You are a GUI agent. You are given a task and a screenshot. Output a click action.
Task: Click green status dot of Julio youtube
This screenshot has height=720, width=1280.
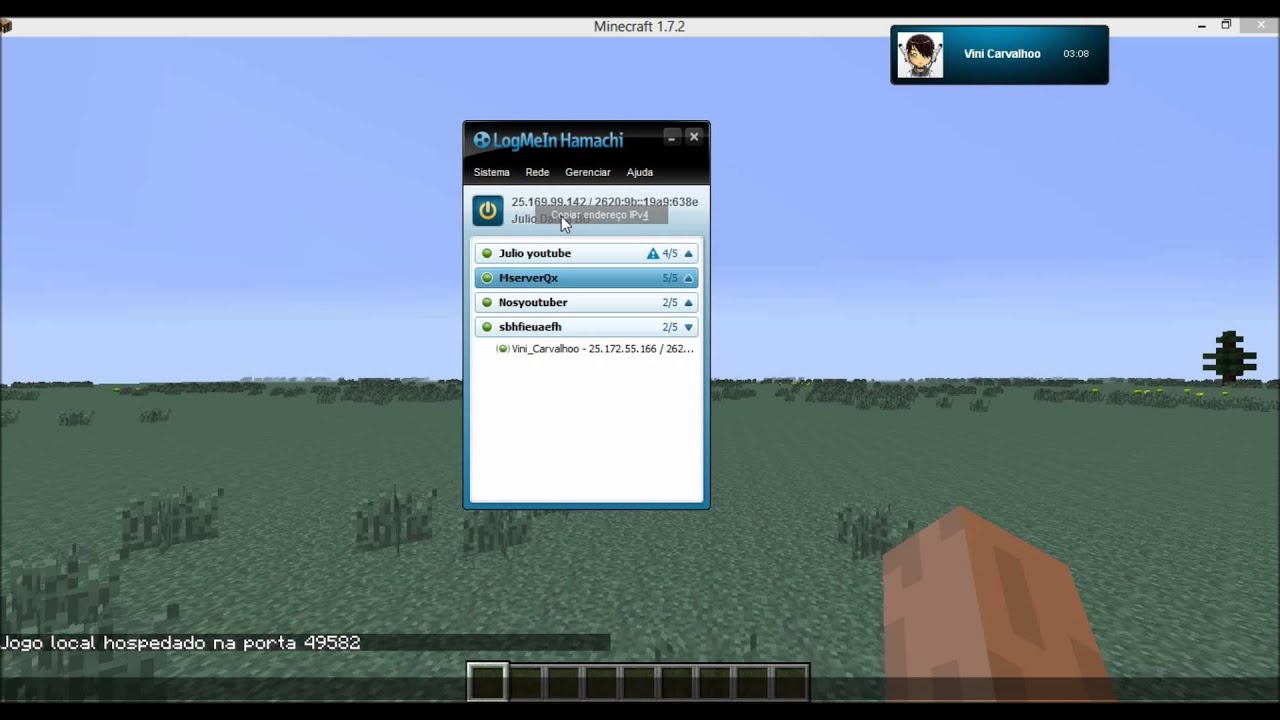click(x=487, y=254)
